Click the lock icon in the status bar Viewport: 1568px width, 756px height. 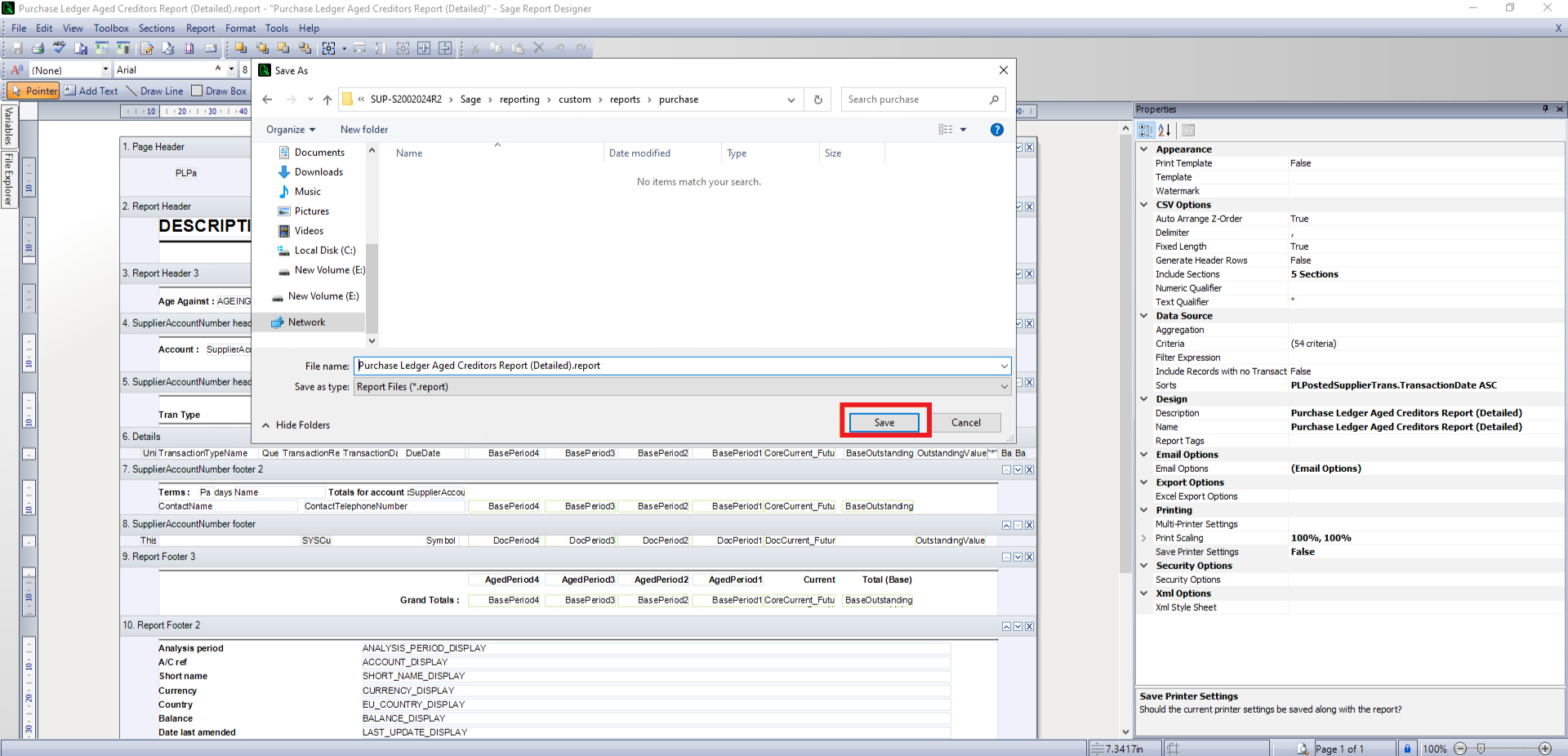click(x=1407, y=749)
